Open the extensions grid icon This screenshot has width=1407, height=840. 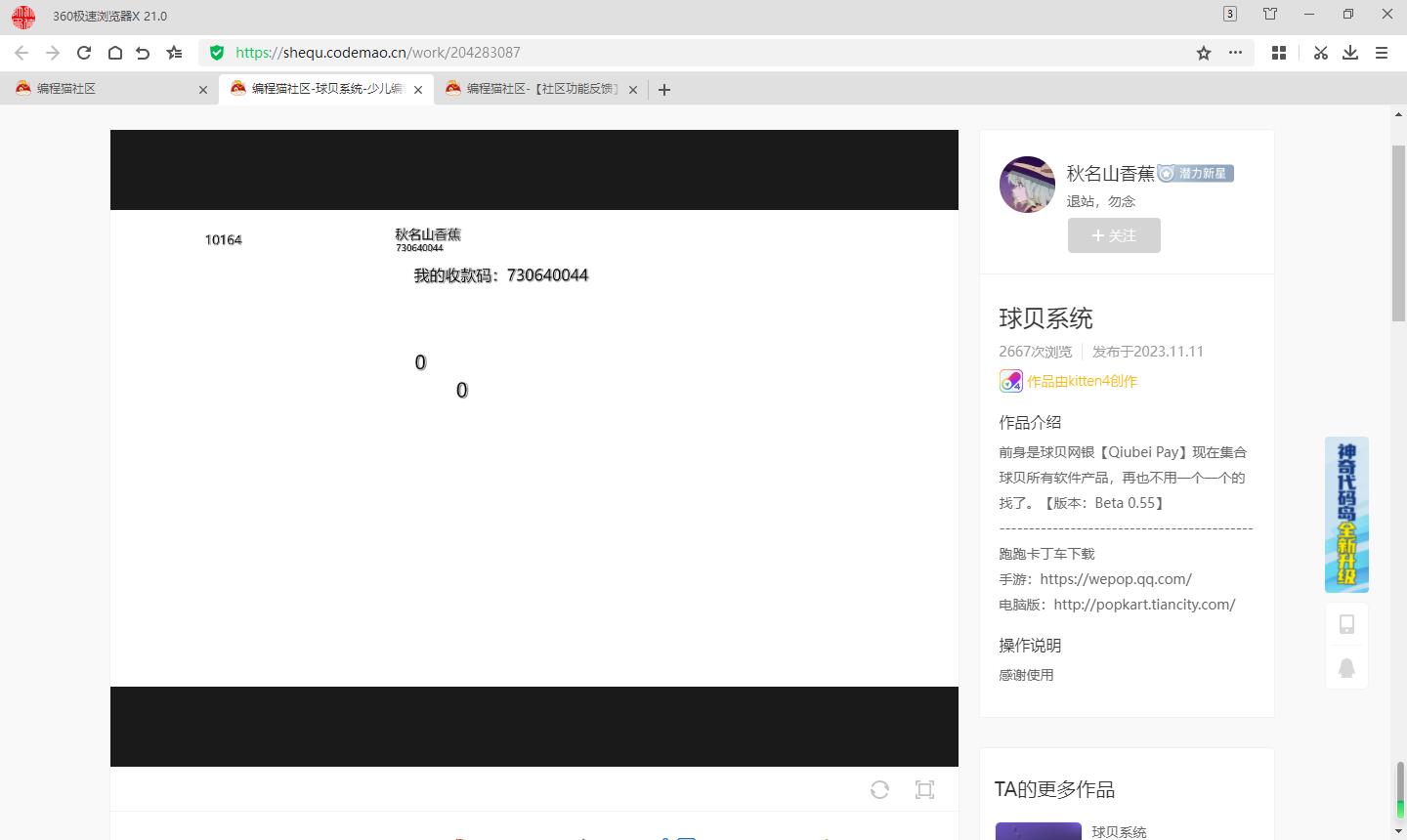click(1278, 53)
